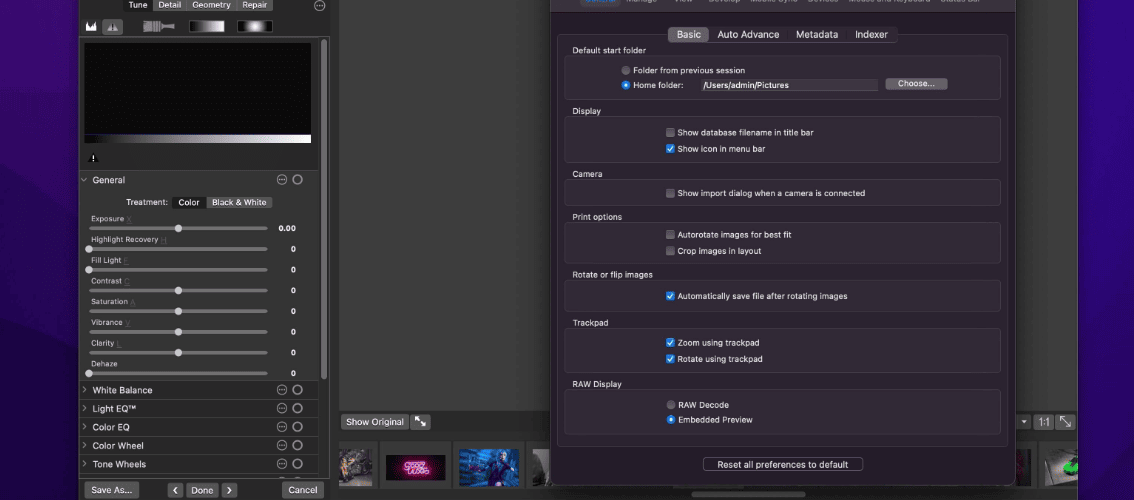Uncheck Zoom using trackpad

pos(670,342)
